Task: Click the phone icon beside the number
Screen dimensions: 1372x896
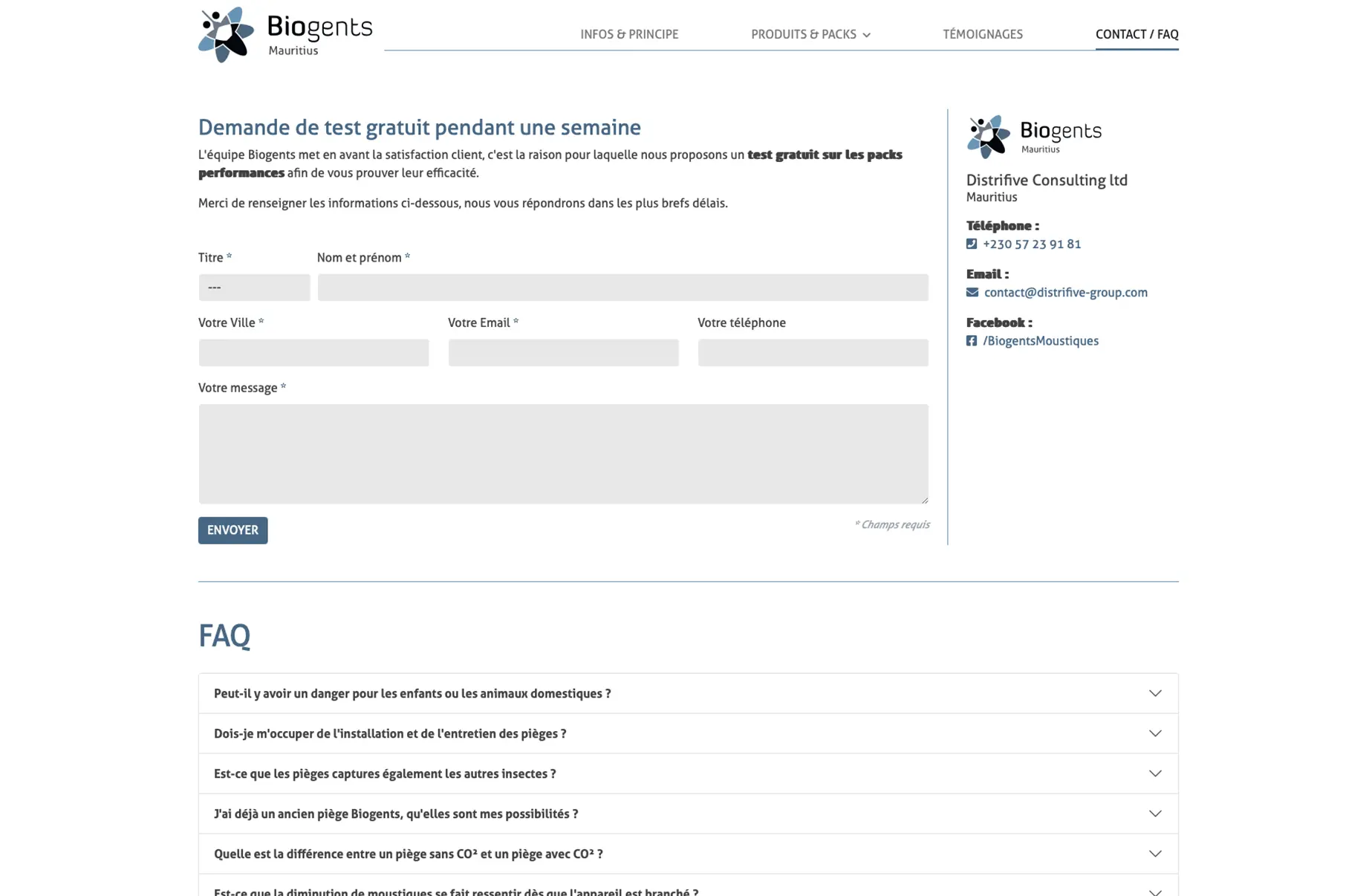Action: 971,244
